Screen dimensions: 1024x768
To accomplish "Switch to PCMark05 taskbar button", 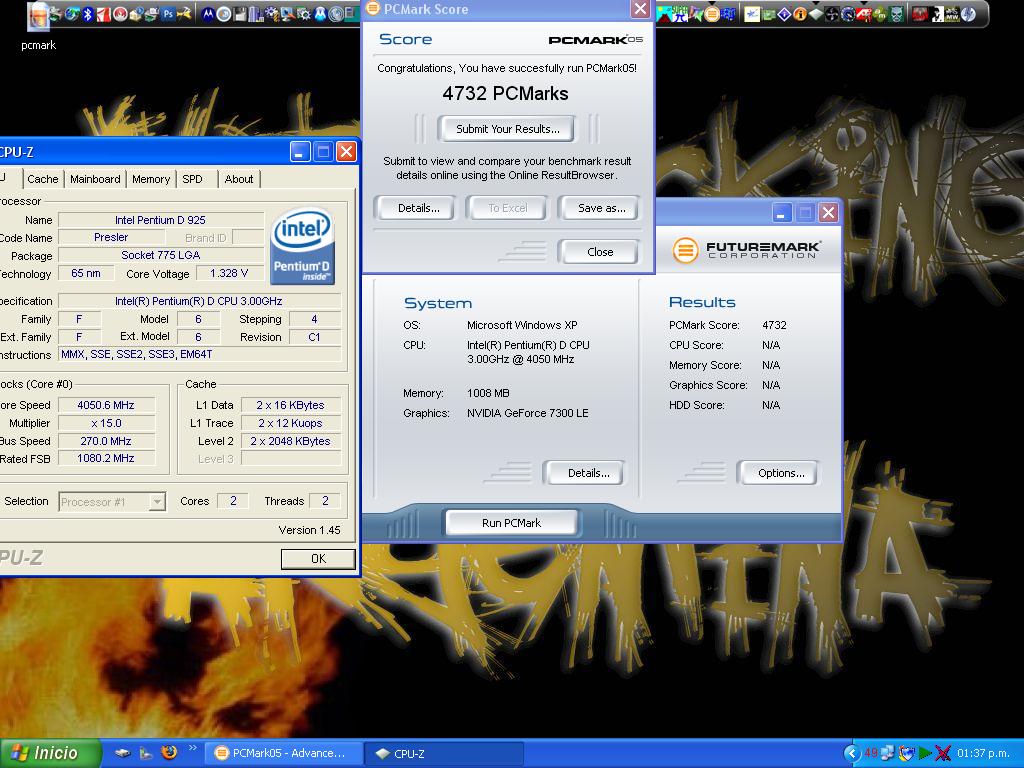I will click(282, 753).
